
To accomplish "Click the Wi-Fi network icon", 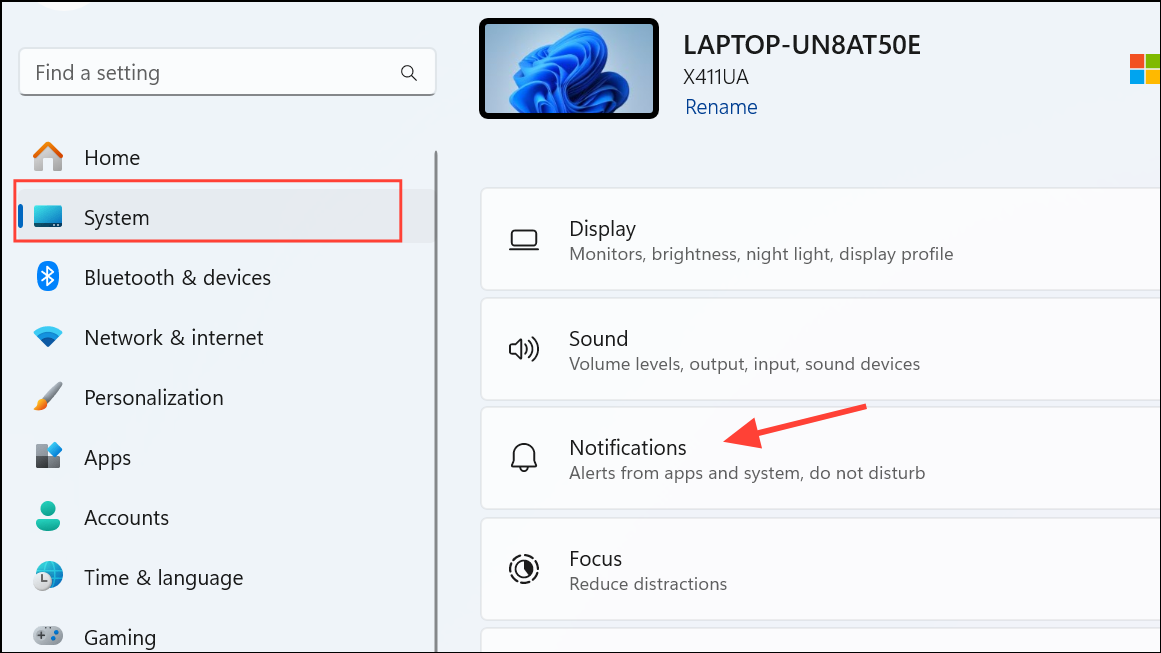I will point(48,337).
